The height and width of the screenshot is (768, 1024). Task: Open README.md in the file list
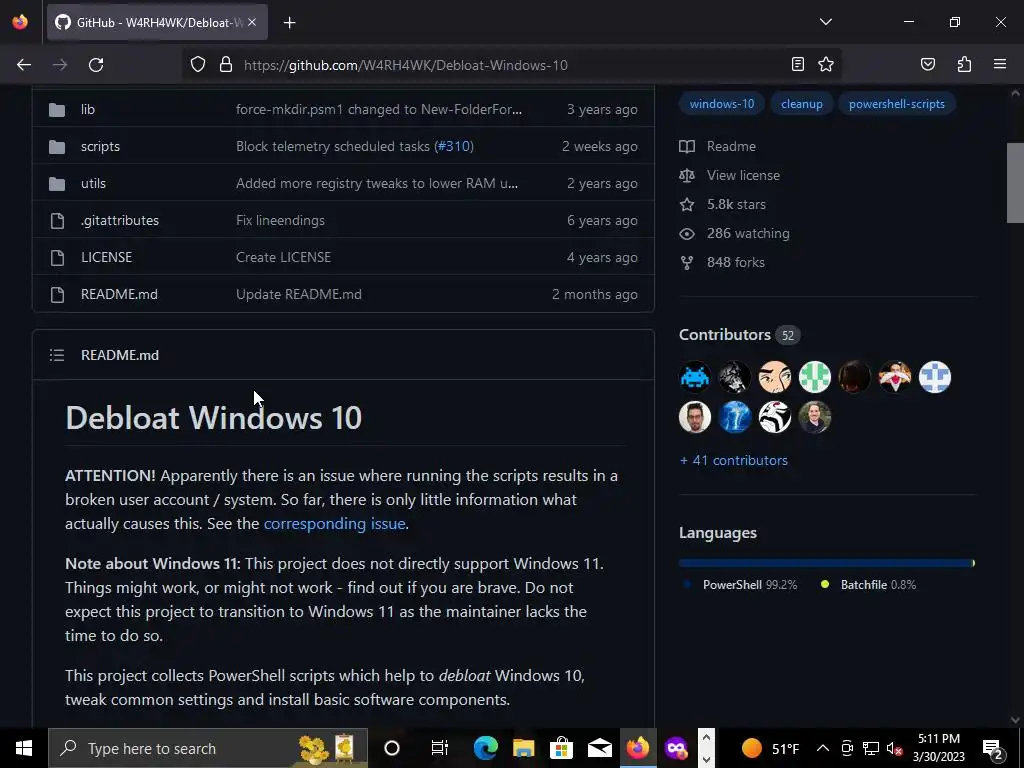[x=120, y=295]
